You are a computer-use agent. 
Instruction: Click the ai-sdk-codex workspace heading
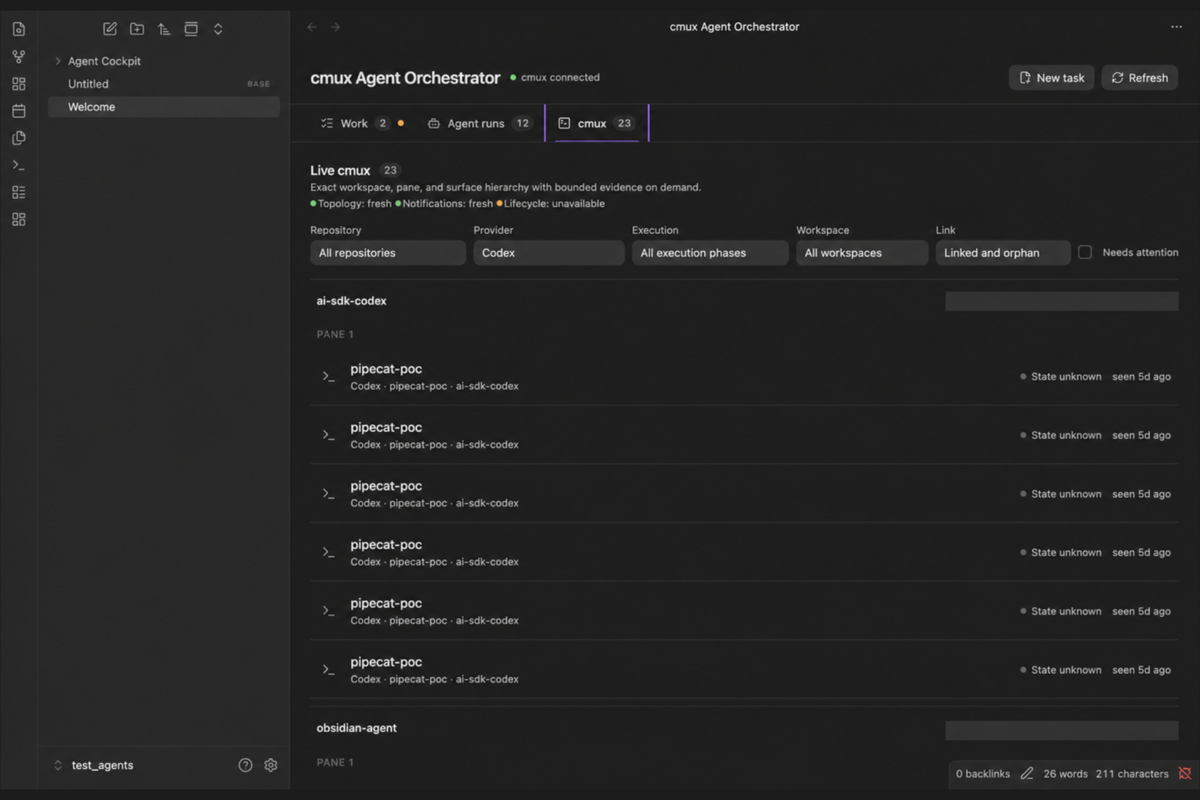pyautogui.click(x=351, y=301)
